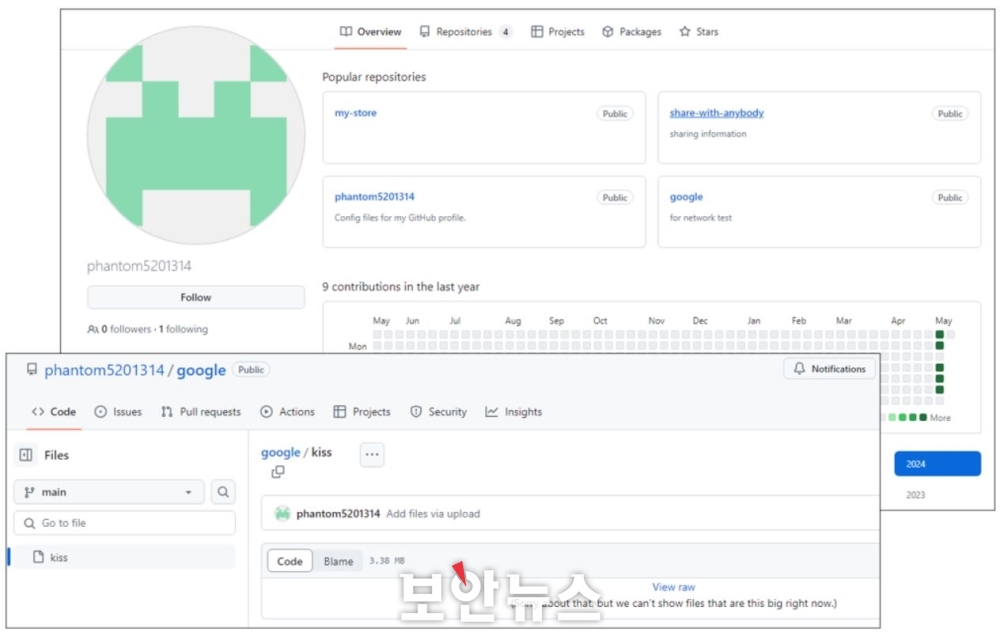The image size is (1000, 637).
Task: Click the Public badge beside google repo title
Action: pyautogui.click(x=251, y=369)
